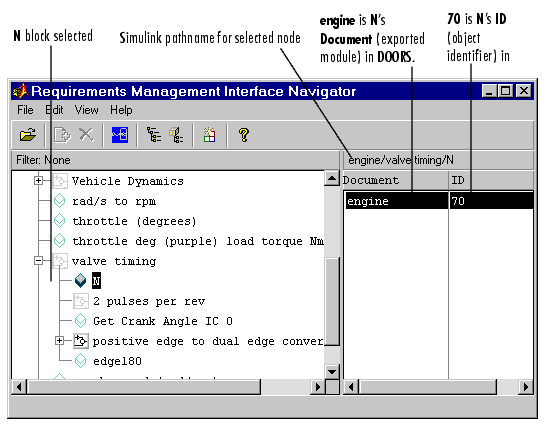Image resolution: width=549 pixels, height=425 pixels.
Task: Click the yellow question mark help icon
Action: click(x=244, y=135)
